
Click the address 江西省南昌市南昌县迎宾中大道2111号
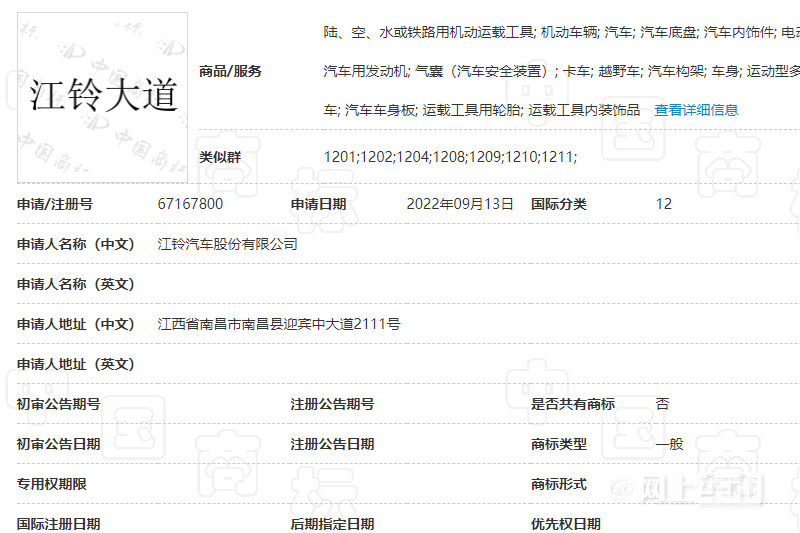(x=279, y=324)
